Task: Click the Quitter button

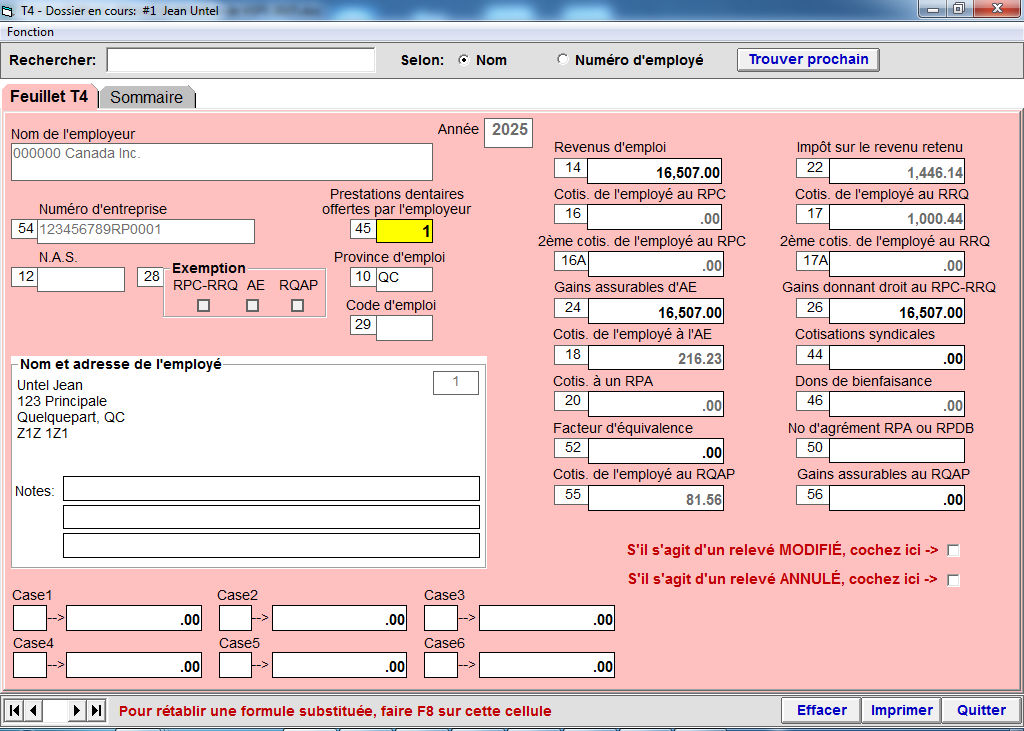Action: pyautogui.click(x=980, y=710)
